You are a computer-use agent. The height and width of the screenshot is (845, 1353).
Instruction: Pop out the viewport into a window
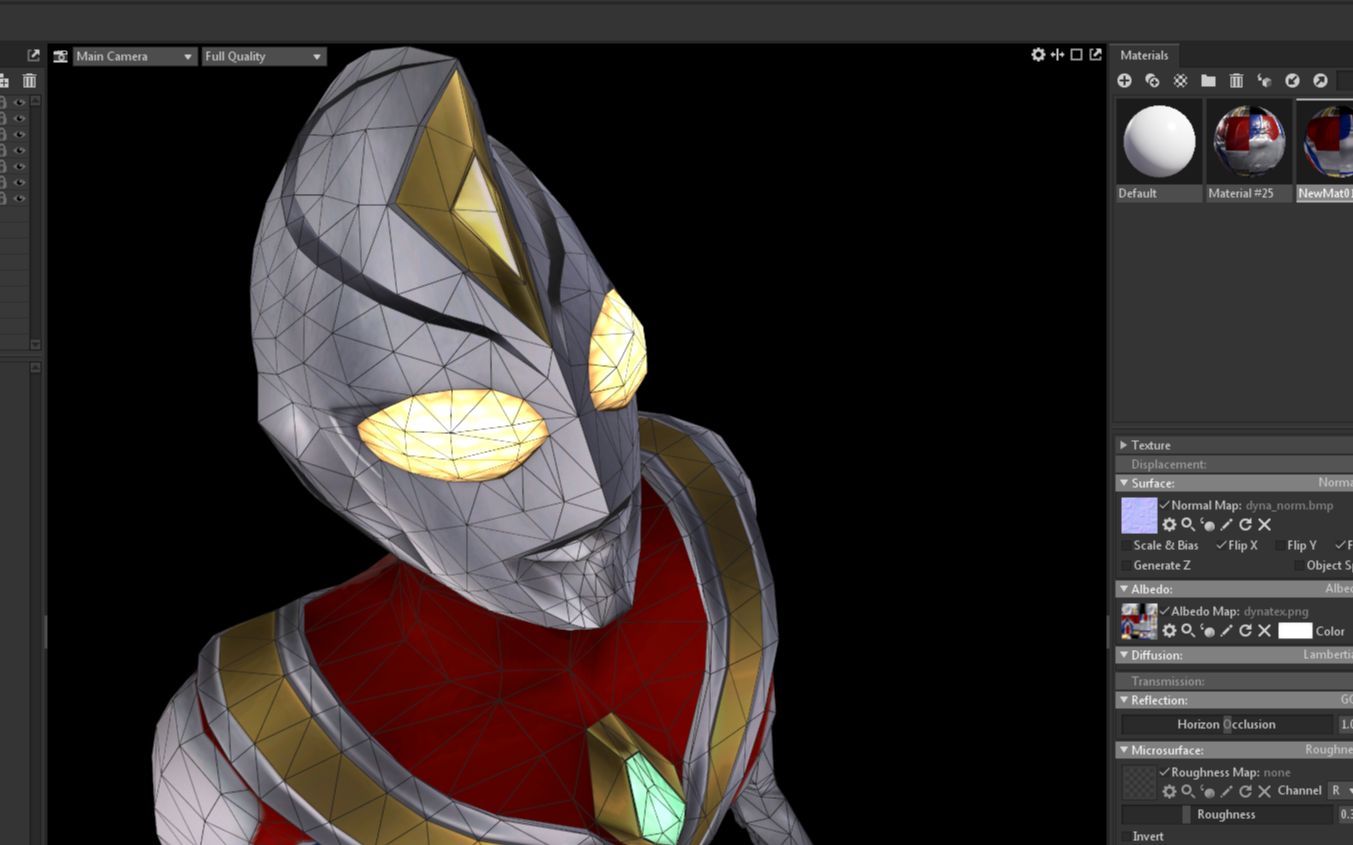pos(1095,55)
